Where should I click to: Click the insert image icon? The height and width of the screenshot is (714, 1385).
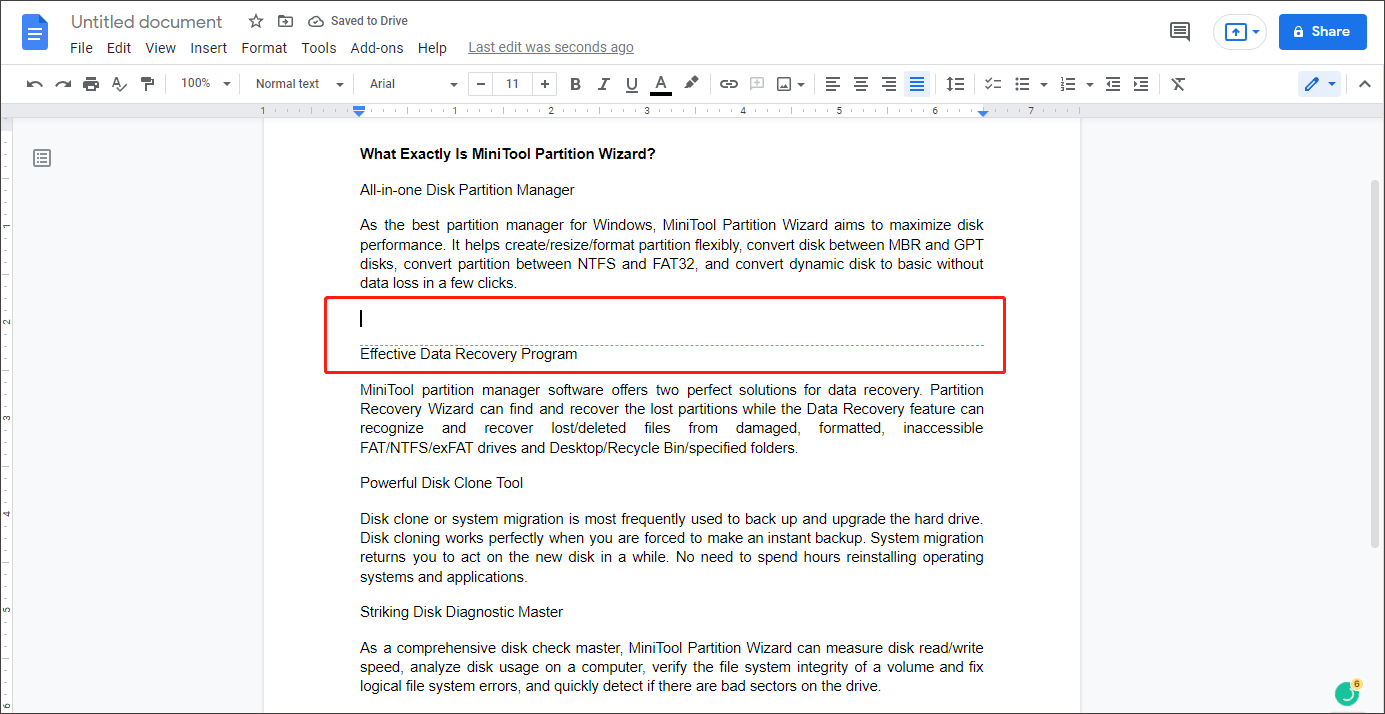click(784, 84)
